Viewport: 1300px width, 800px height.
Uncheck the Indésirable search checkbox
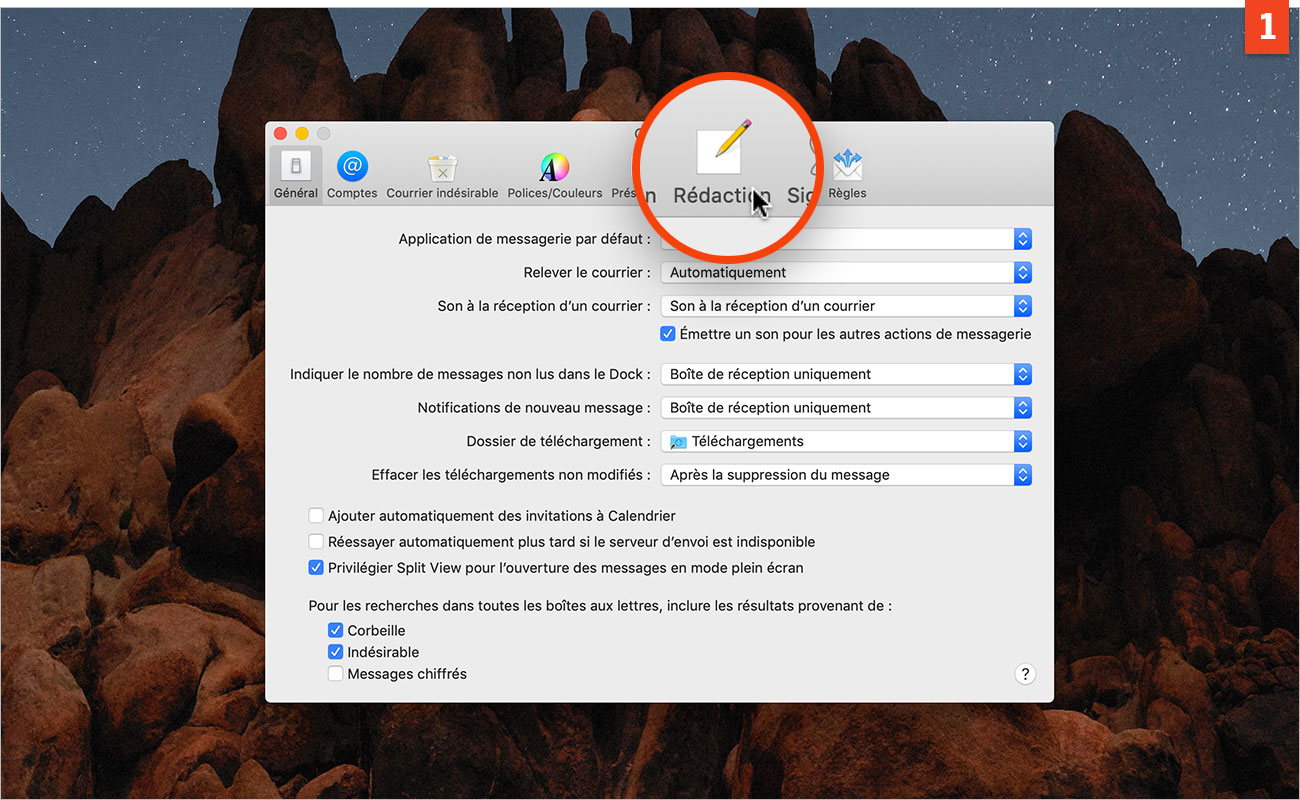click(x=336, y=652)
